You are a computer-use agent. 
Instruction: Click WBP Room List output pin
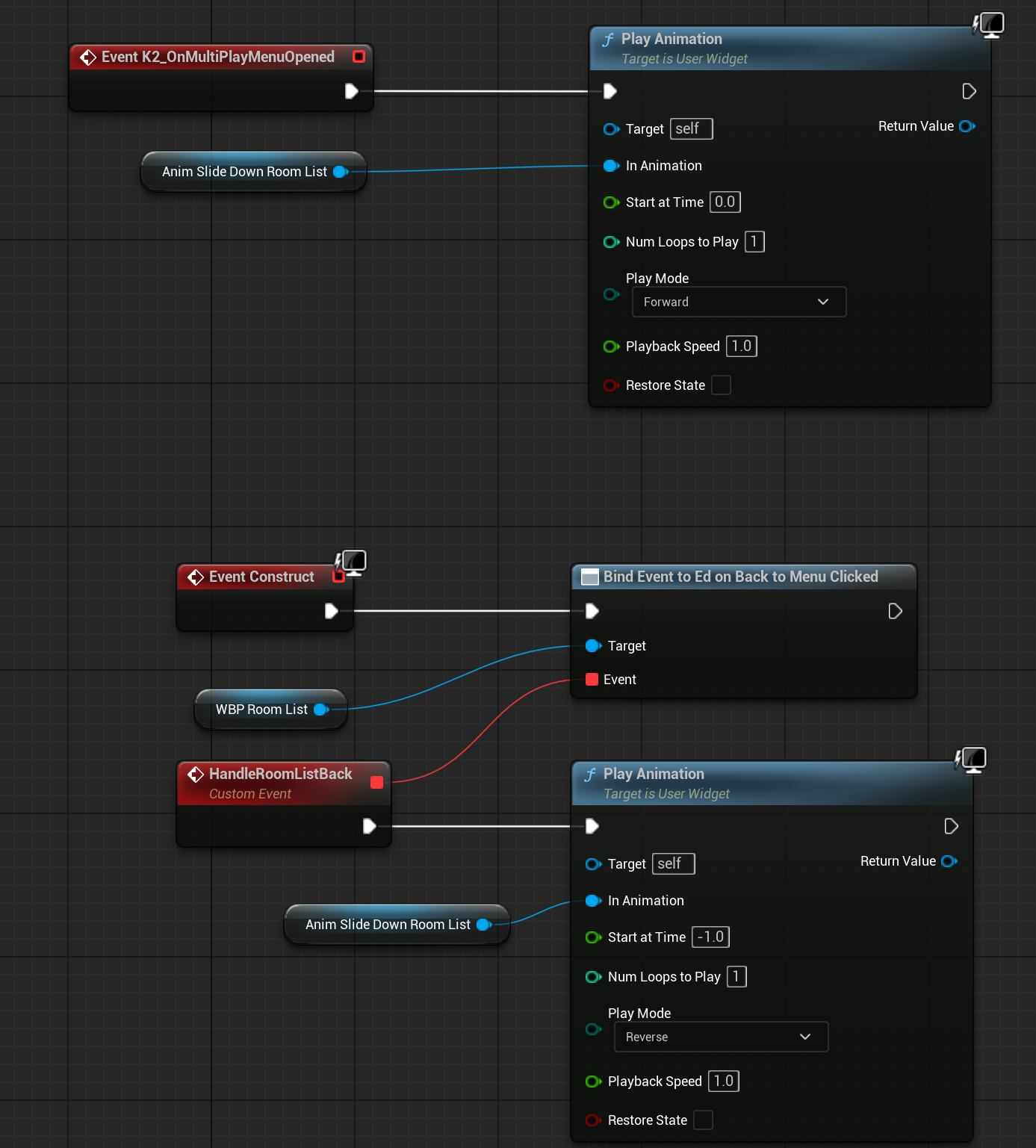(x=321, y=710)
